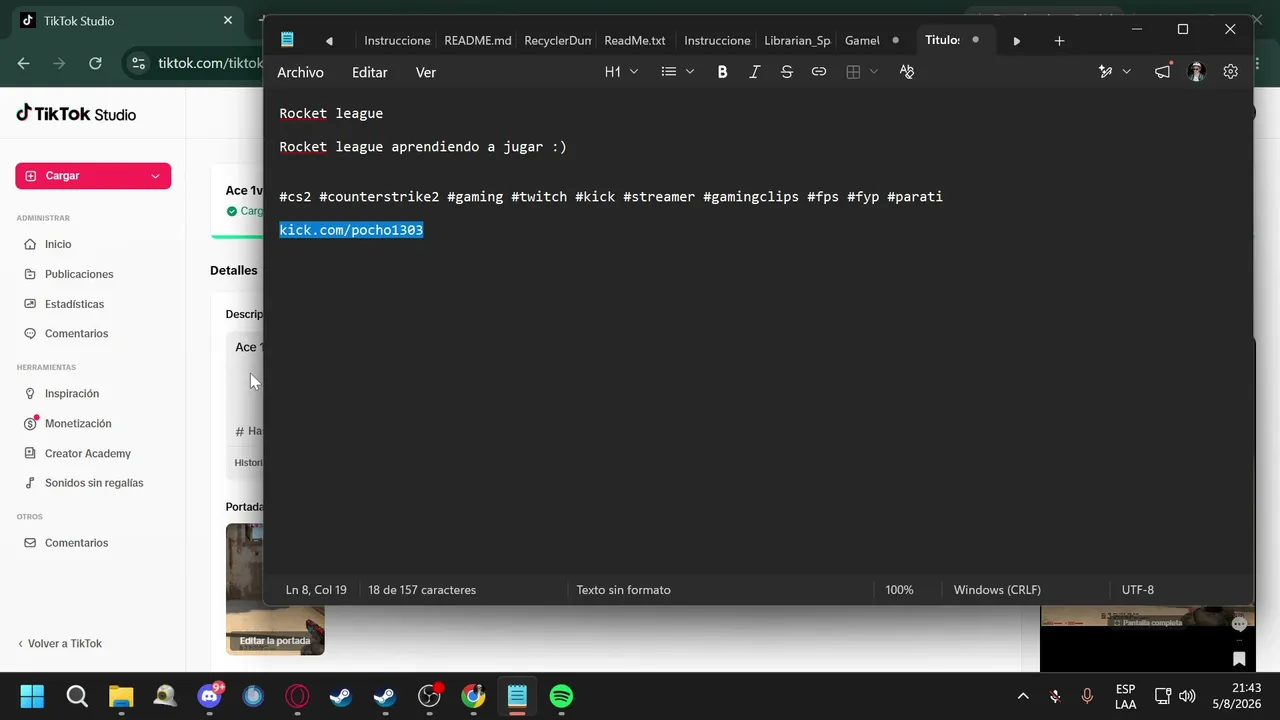1280x720 pixels.
Task: Clear formatting with the Notepad toolbar icon
Action: 906,72
